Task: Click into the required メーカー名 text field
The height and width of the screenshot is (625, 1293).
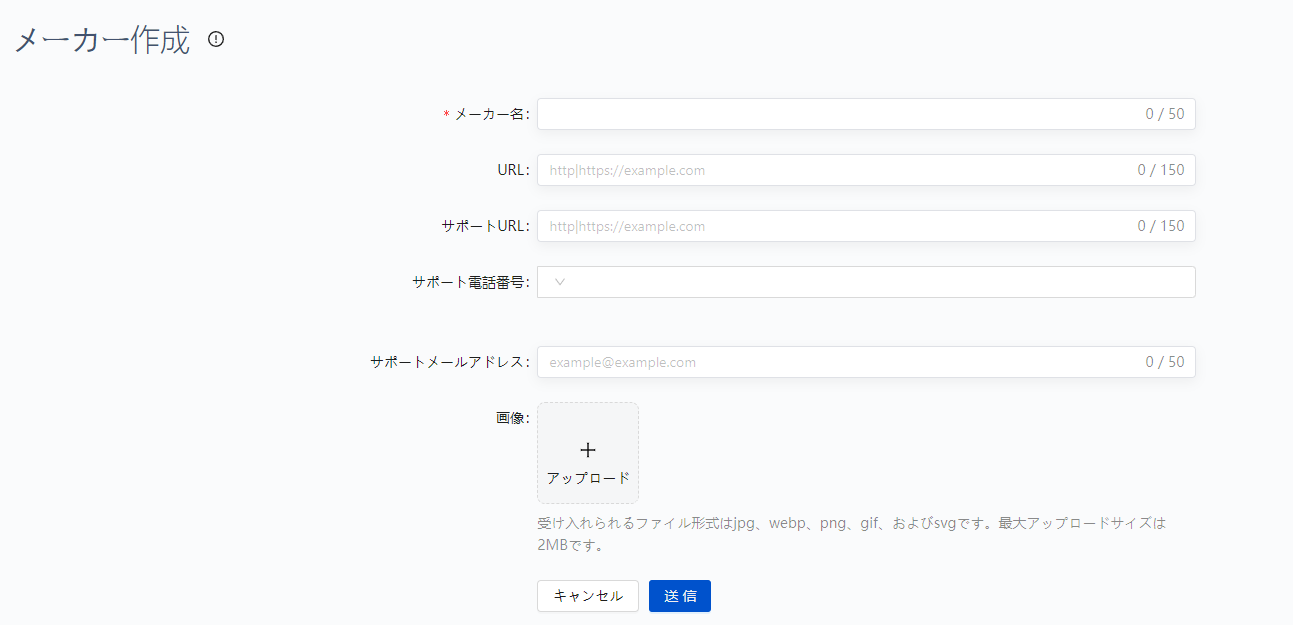Action: (800, 113)
